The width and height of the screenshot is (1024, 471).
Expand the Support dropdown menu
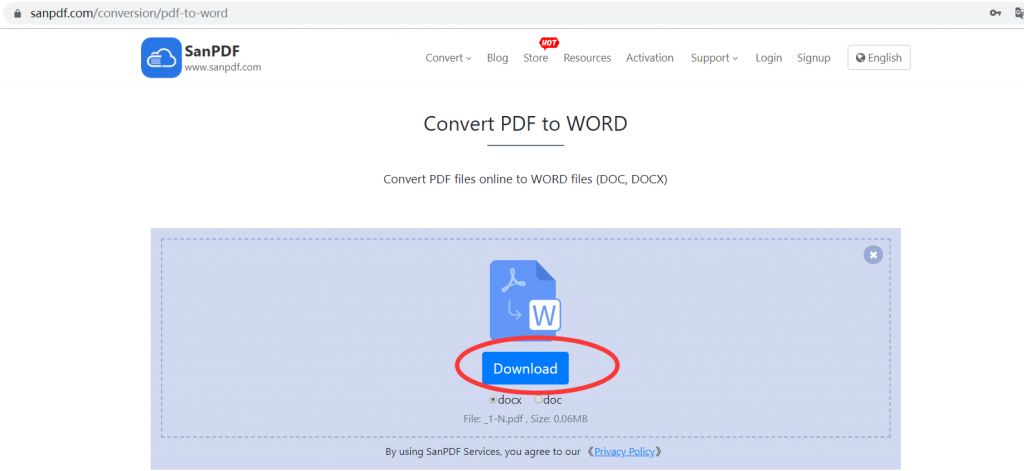(x=714, y=58)
